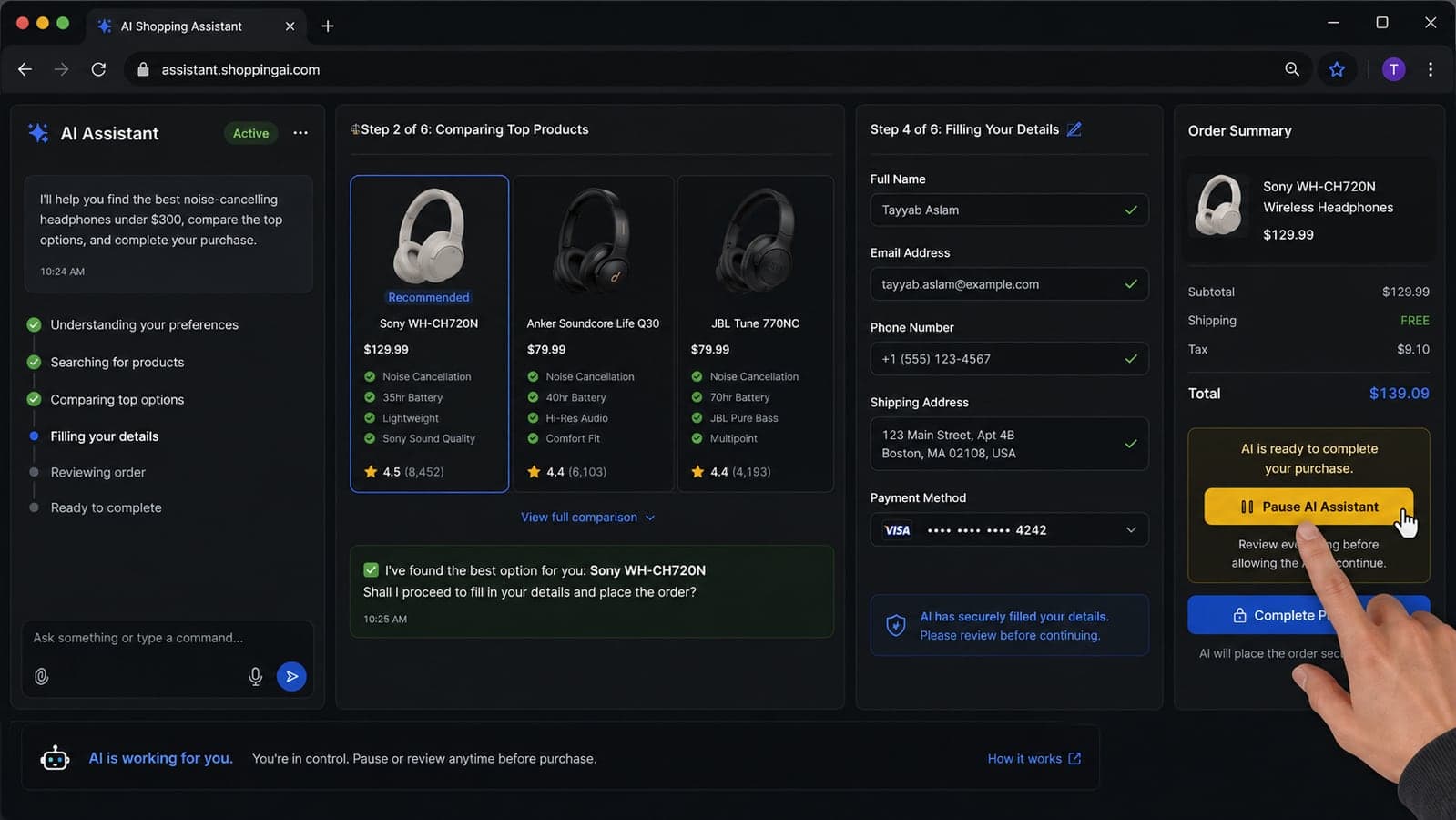This screenshot has width=1456, height=820.
Task: Click the browser forward arrow
Action: pyautogui.click(x=61, y=69)
